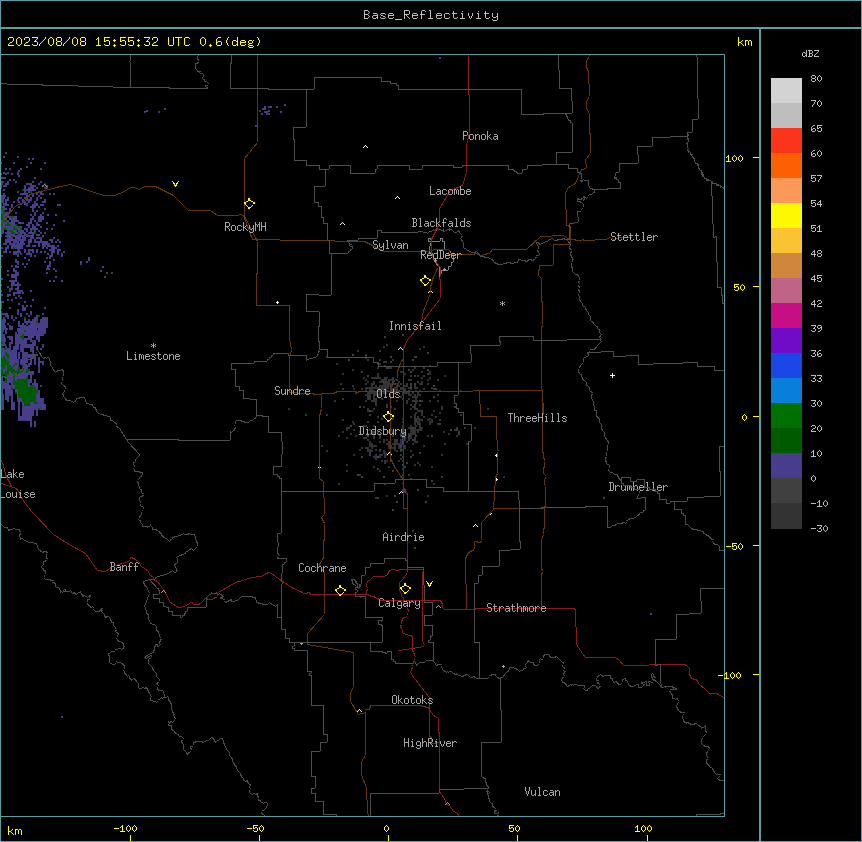Pick the violet swatch between 39 and 36
The image size is (862, 842).
pyautogui.click(x=786, y=341)
